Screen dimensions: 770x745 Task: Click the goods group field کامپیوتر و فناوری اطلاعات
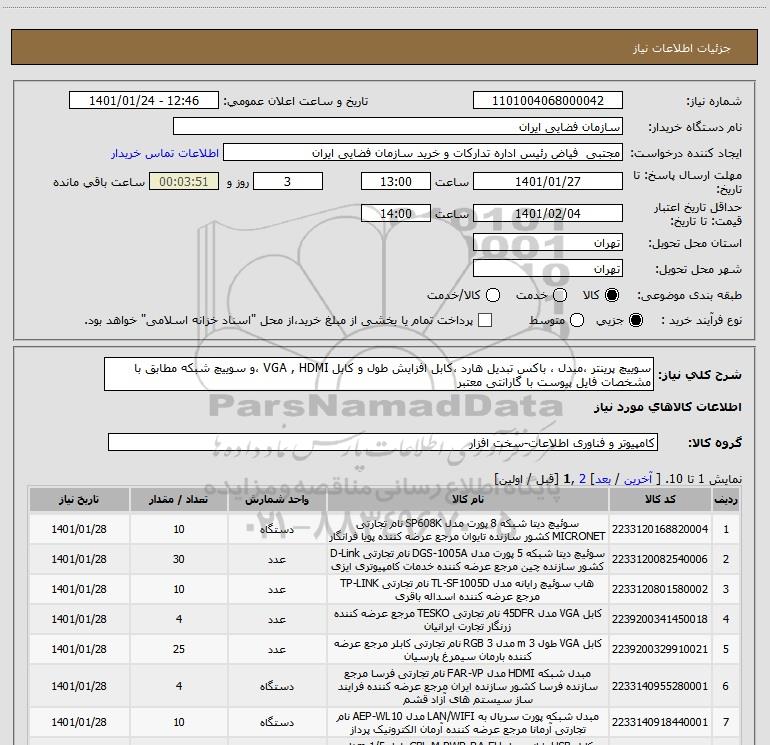pyautogui.click(x=383, y=442)
